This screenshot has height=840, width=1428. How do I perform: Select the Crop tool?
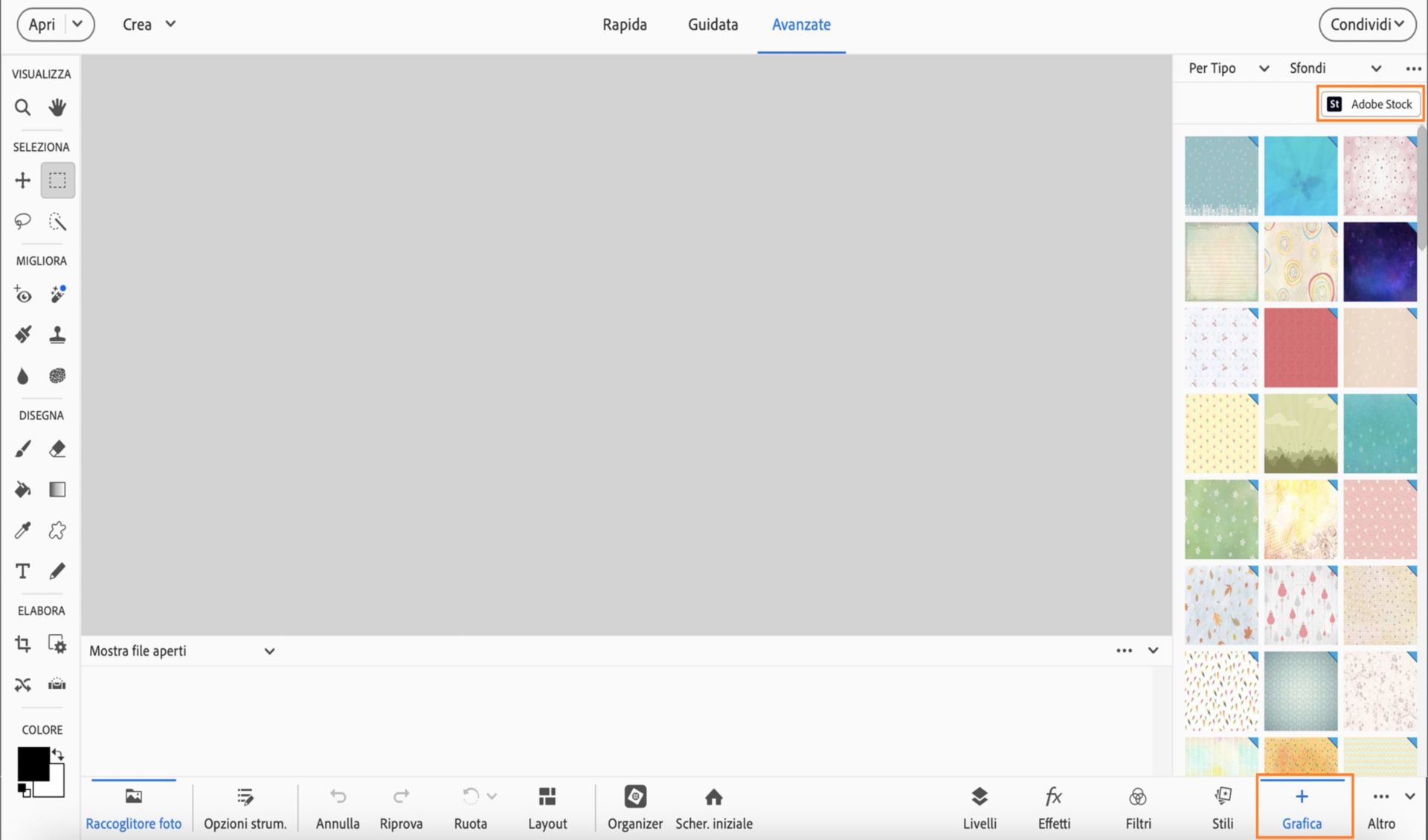(22, 644)
